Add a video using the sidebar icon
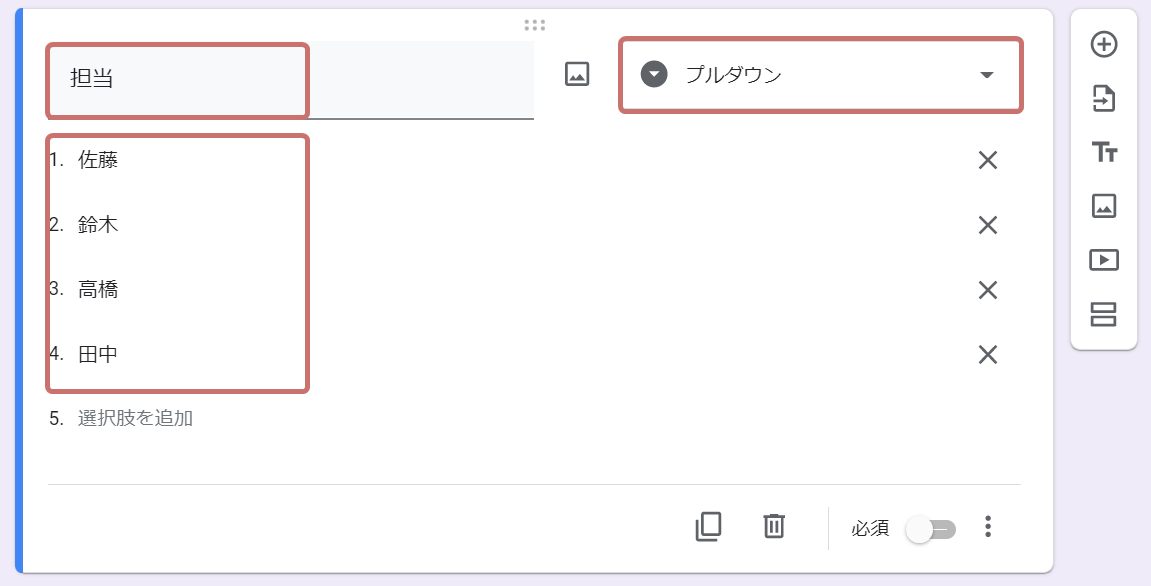Screen dimensions: 1151x586 point(1103,260)
